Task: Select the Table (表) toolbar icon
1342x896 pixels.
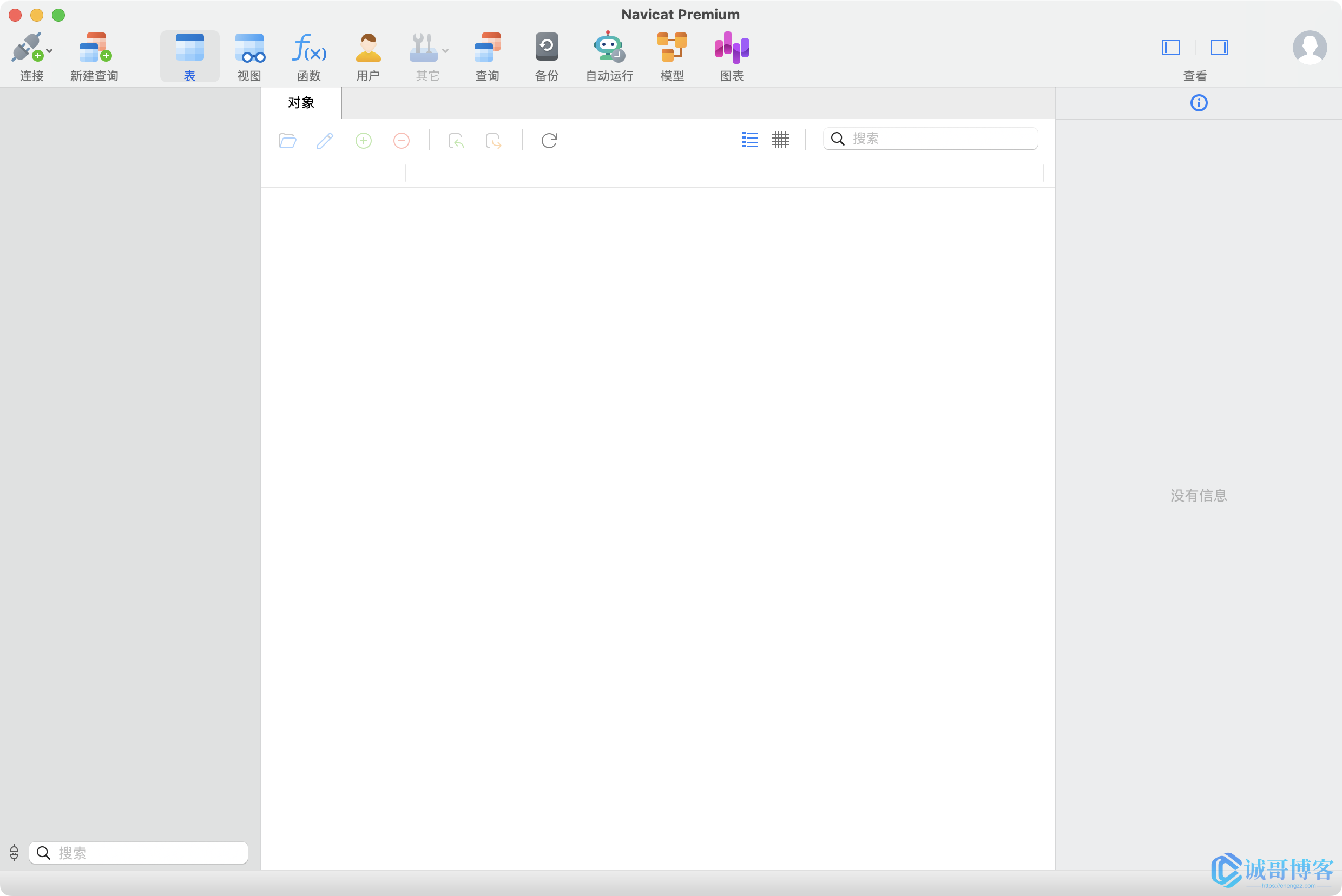Action: pyautogui.click(x=190, y=47)
